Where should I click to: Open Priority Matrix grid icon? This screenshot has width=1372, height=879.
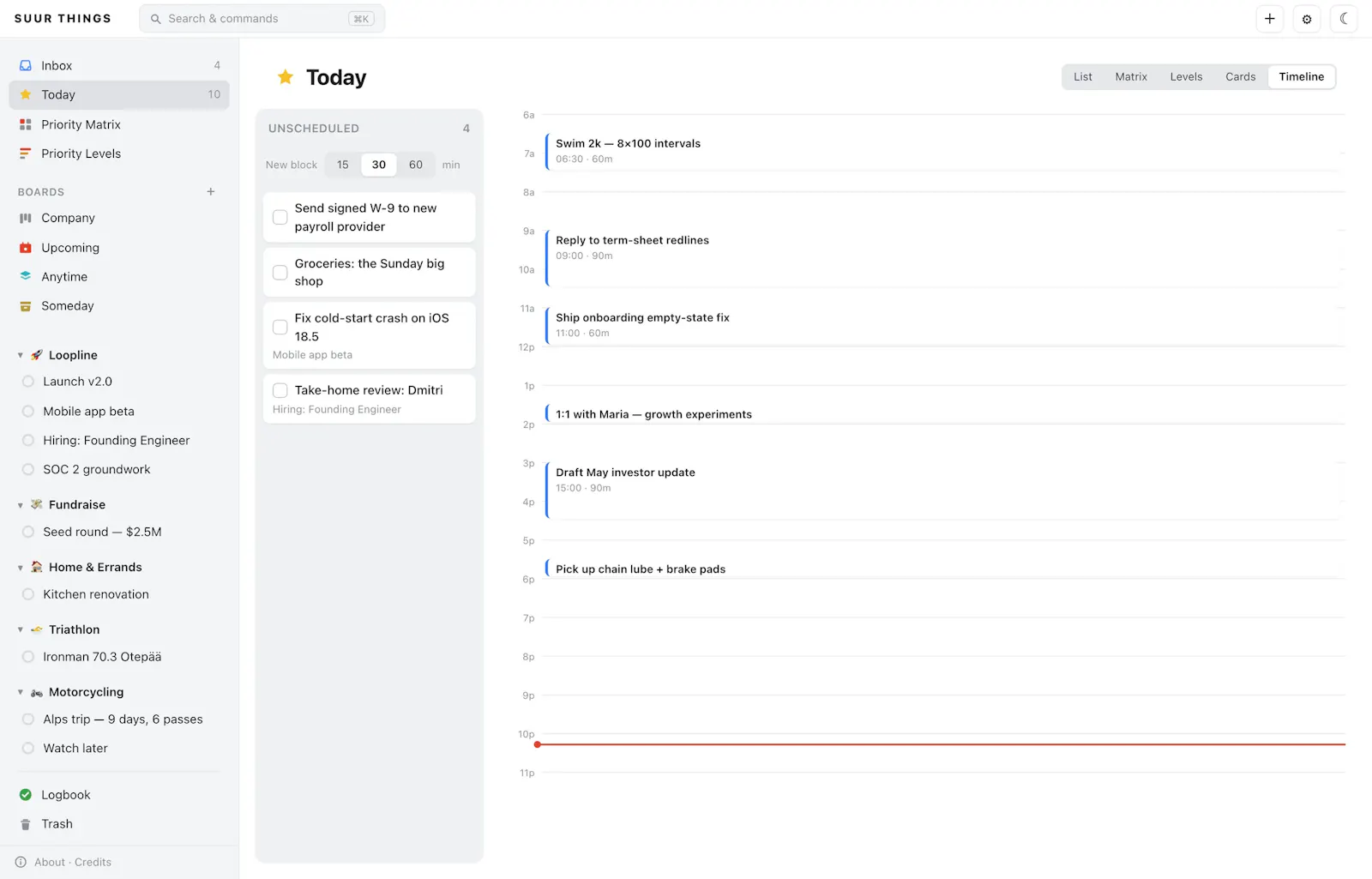tap(26, 124)
